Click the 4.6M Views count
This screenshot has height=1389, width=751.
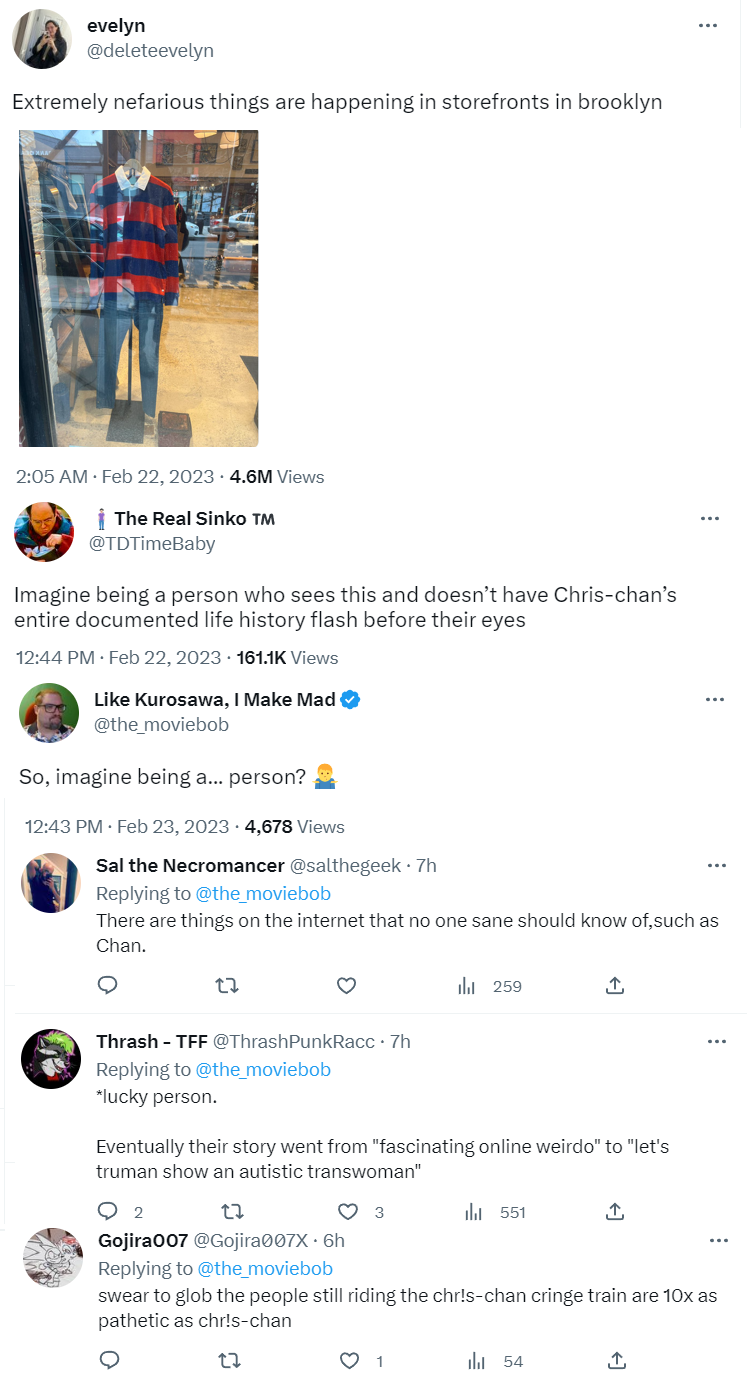[277, 477]
